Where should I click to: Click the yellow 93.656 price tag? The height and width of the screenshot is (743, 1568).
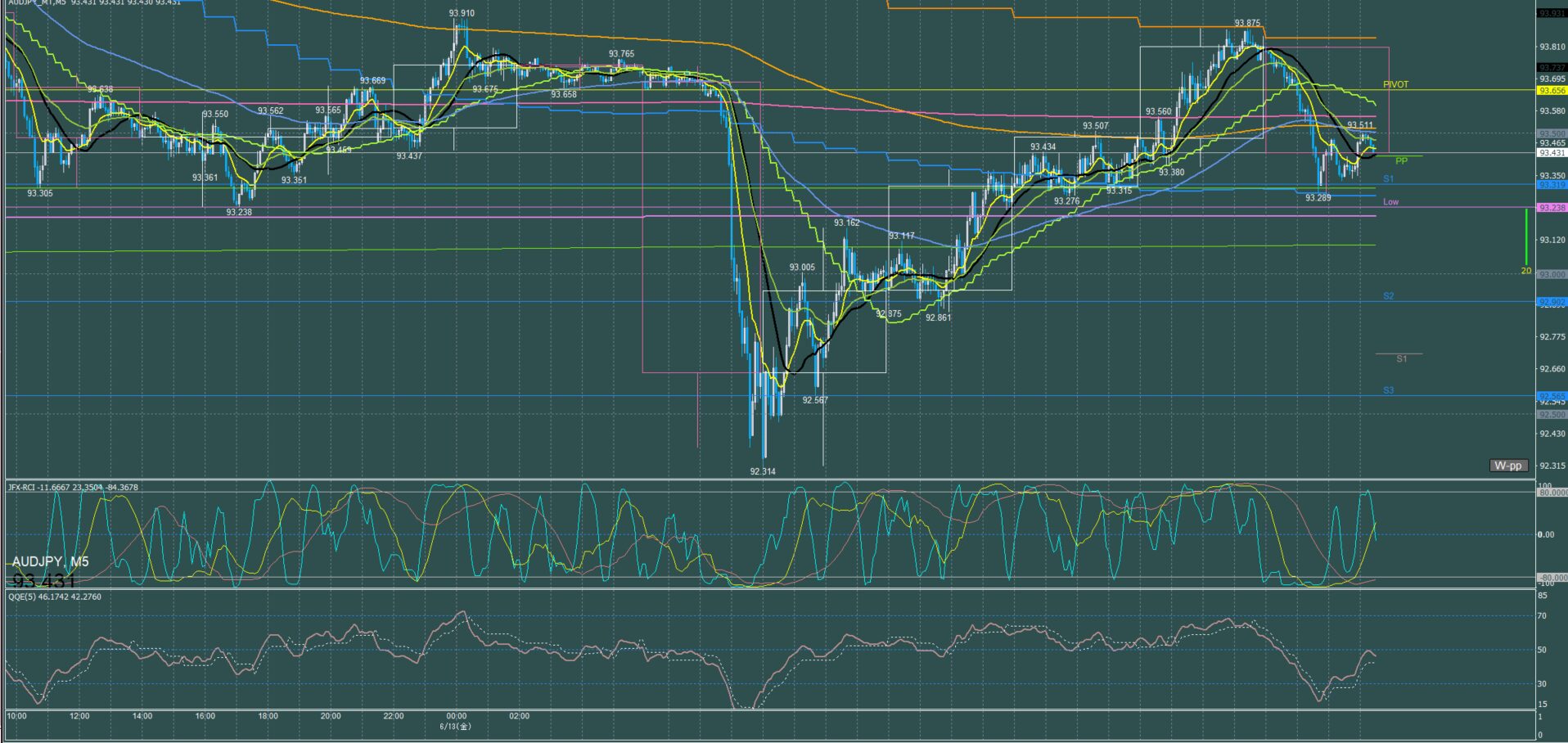1552,91
